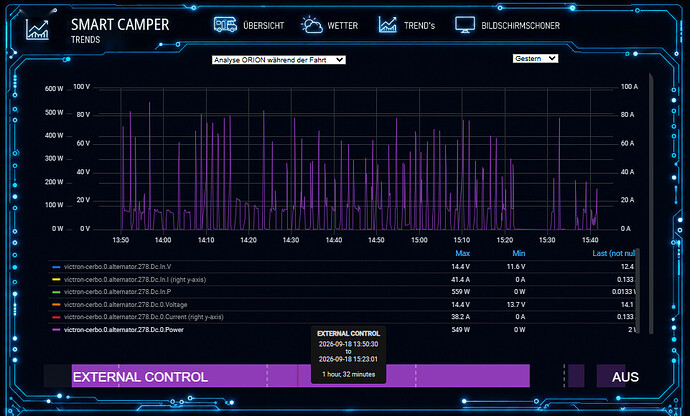Viewport: 690px width, 416px height.
Task: Click the 15:00 time axis label
Action: (419, 240)
